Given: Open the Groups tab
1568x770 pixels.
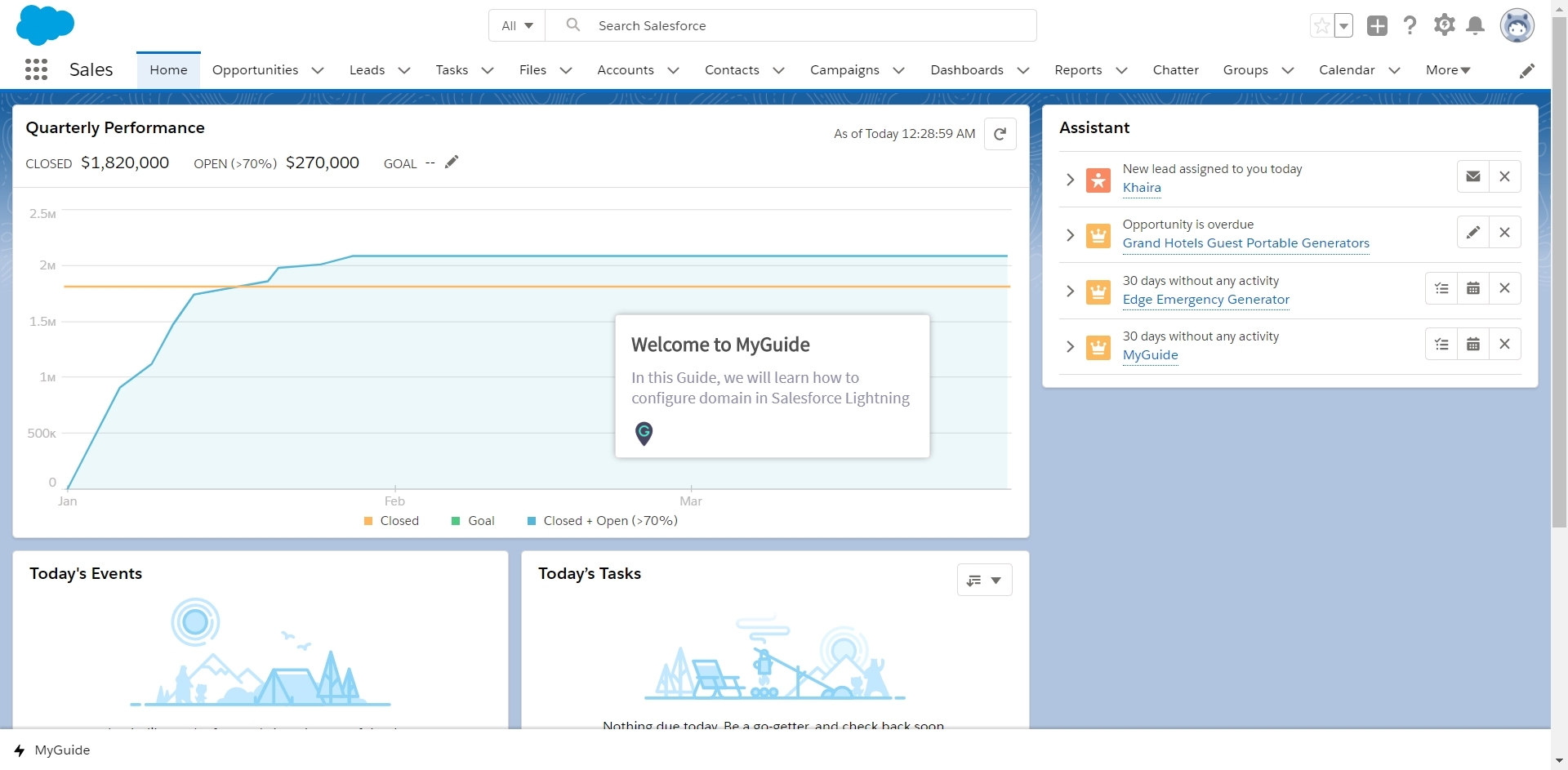Looking at the screenshot, I should coord(1245,70).
